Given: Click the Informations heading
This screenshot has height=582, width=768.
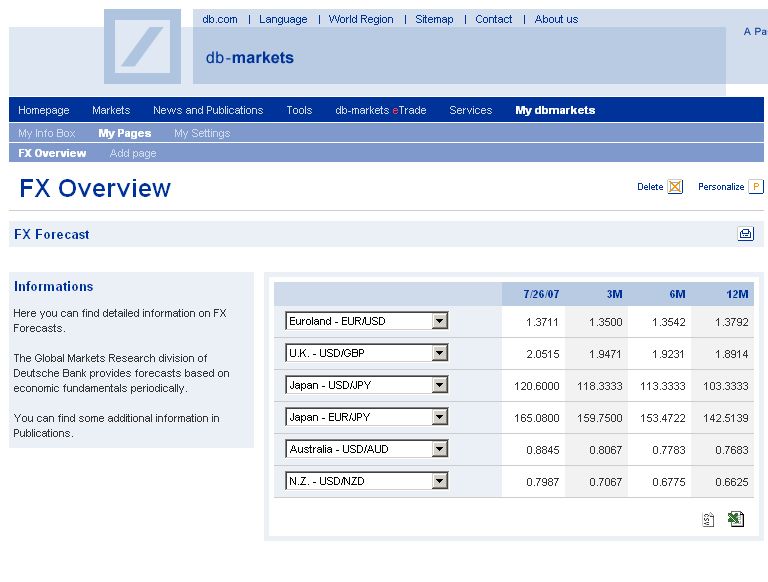Looking at the screenshot, I should pyautogui.click(x=54, y=286).
